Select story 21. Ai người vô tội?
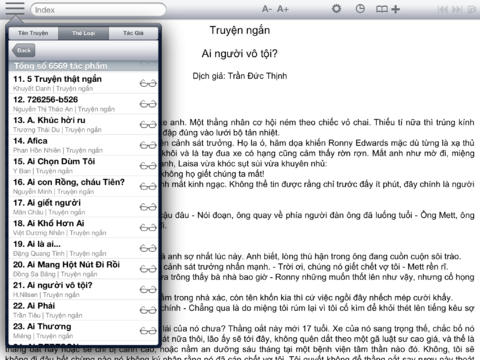 [x=83, y=289]
